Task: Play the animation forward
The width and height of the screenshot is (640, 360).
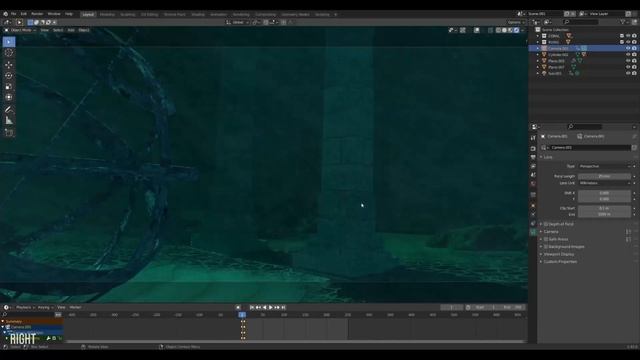Action: point(270,307)
